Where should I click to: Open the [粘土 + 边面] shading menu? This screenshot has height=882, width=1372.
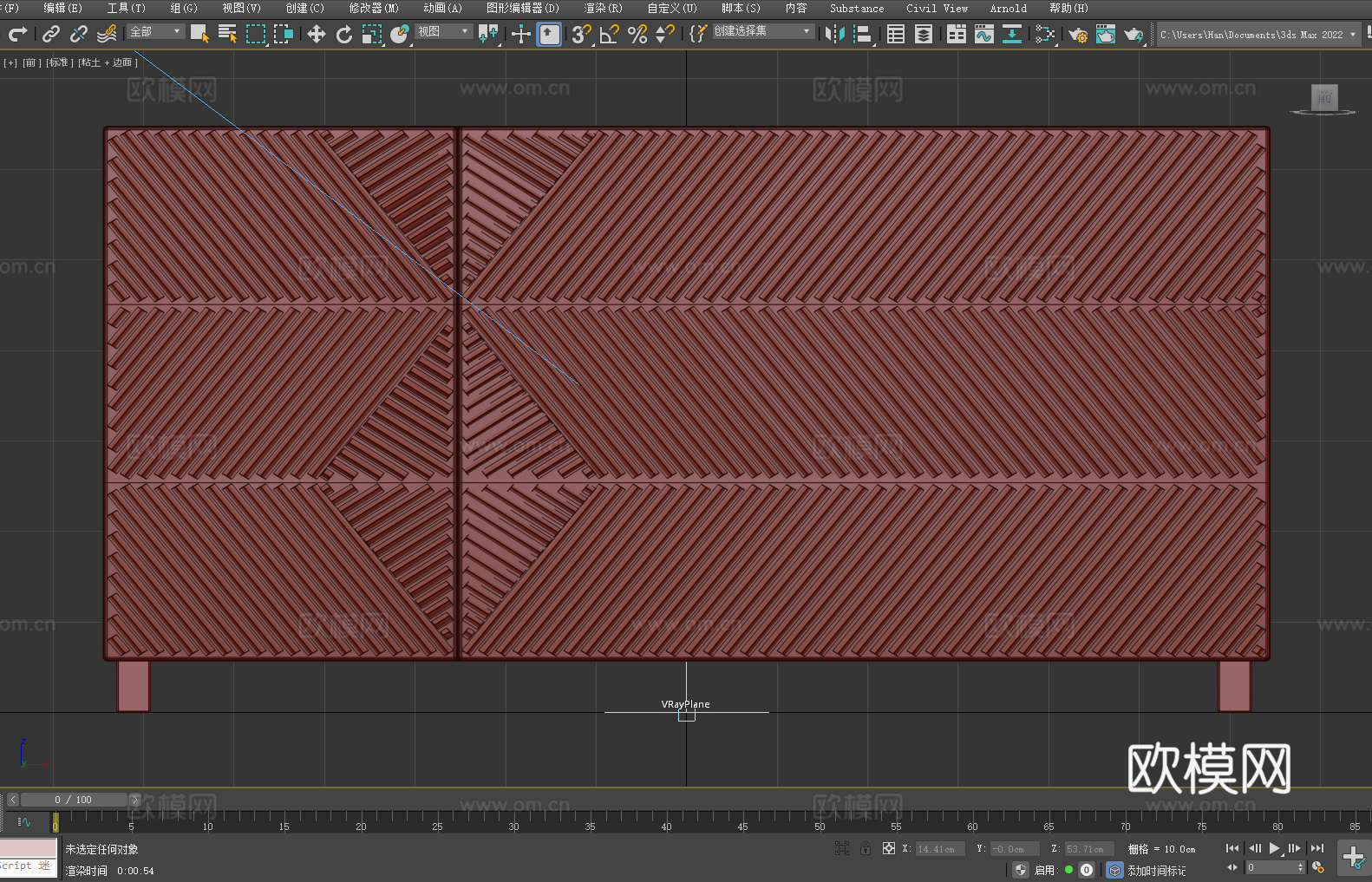tap(108, 62)
